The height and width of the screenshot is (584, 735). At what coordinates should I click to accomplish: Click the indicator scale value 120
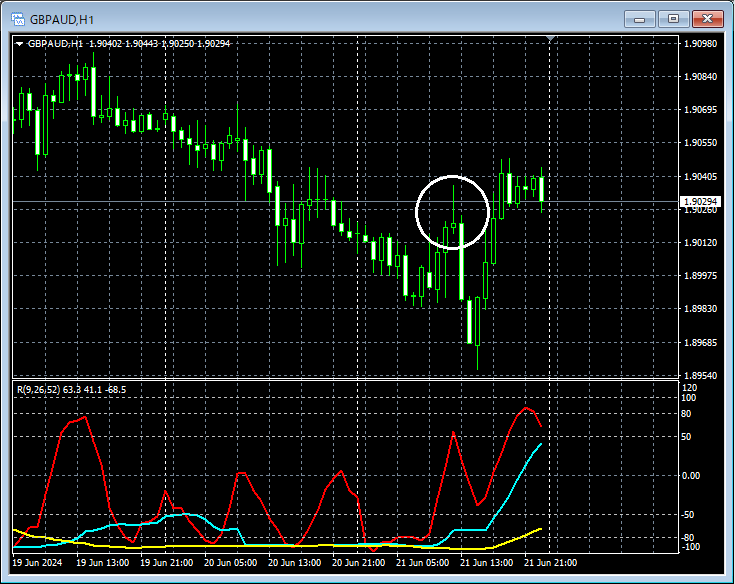tap(690, 388)
